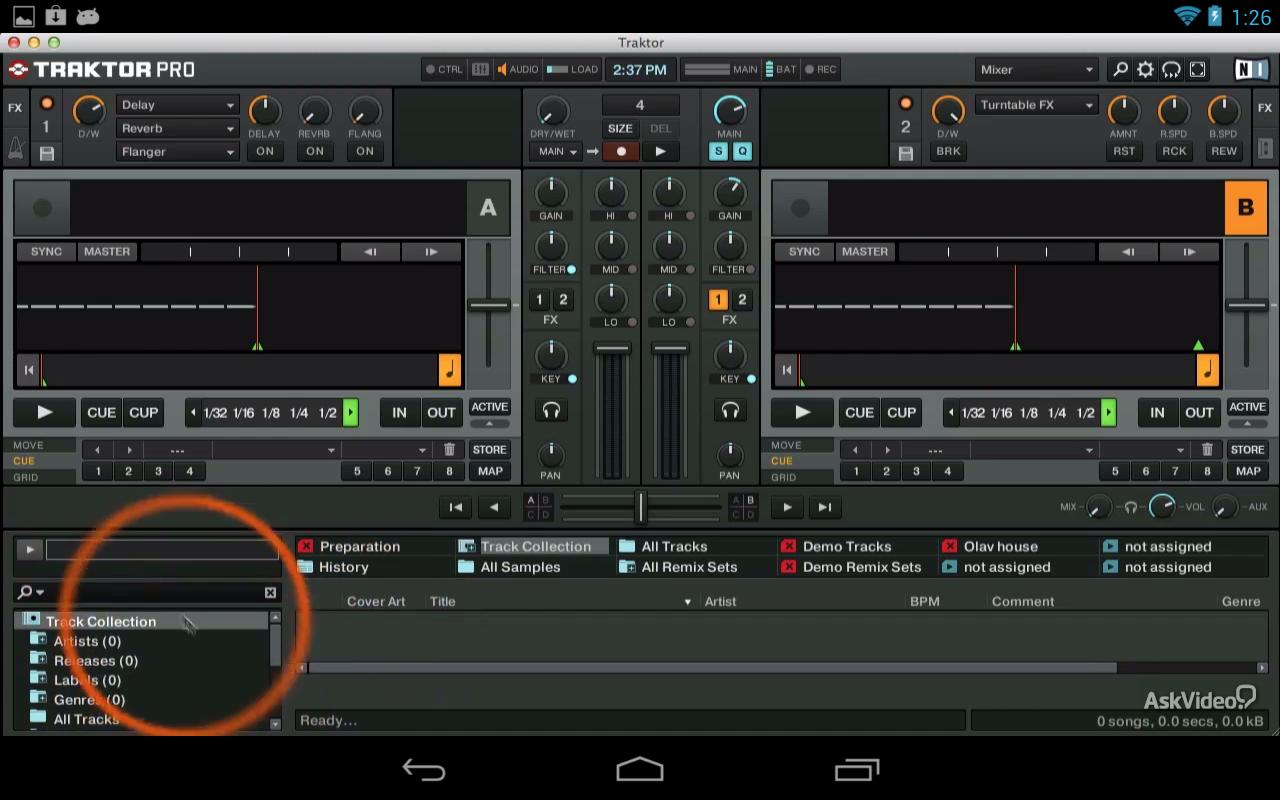The height and width of the screenshot is (800, 1280).
Task: Enable SYNC on Deck A
Action: [x=46, y=252]
